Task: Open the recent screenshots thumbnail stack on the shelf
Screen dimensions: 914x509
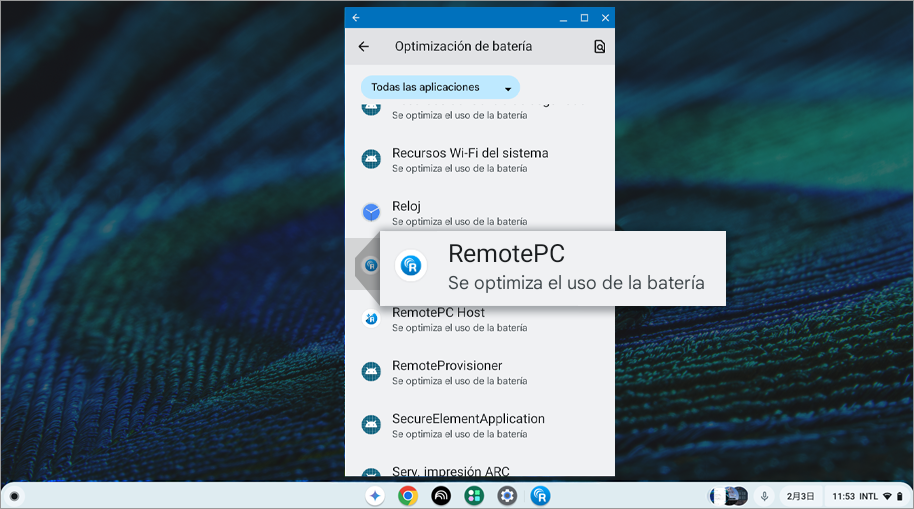Action: click(x=728, y=497)
